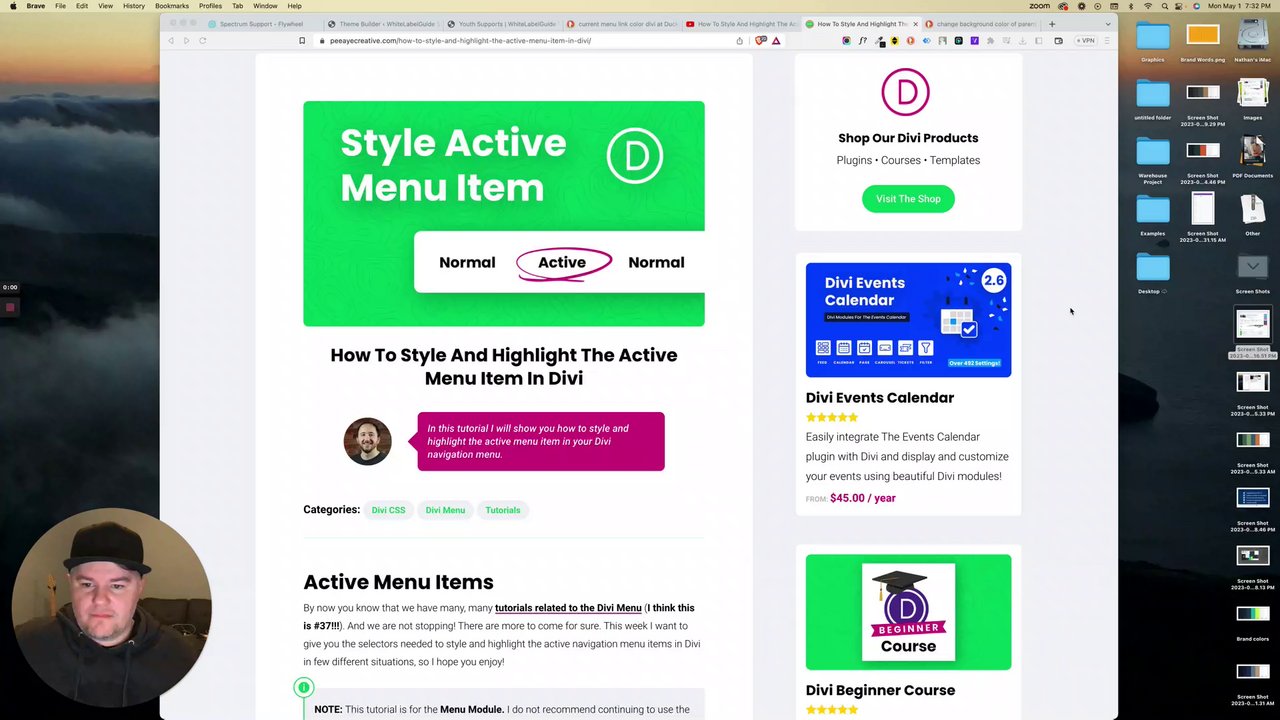Follow tutorials related to the Divi Menu link
Image resolution: width=1280 pixels, height=720 pixels.
pos(568,608)
